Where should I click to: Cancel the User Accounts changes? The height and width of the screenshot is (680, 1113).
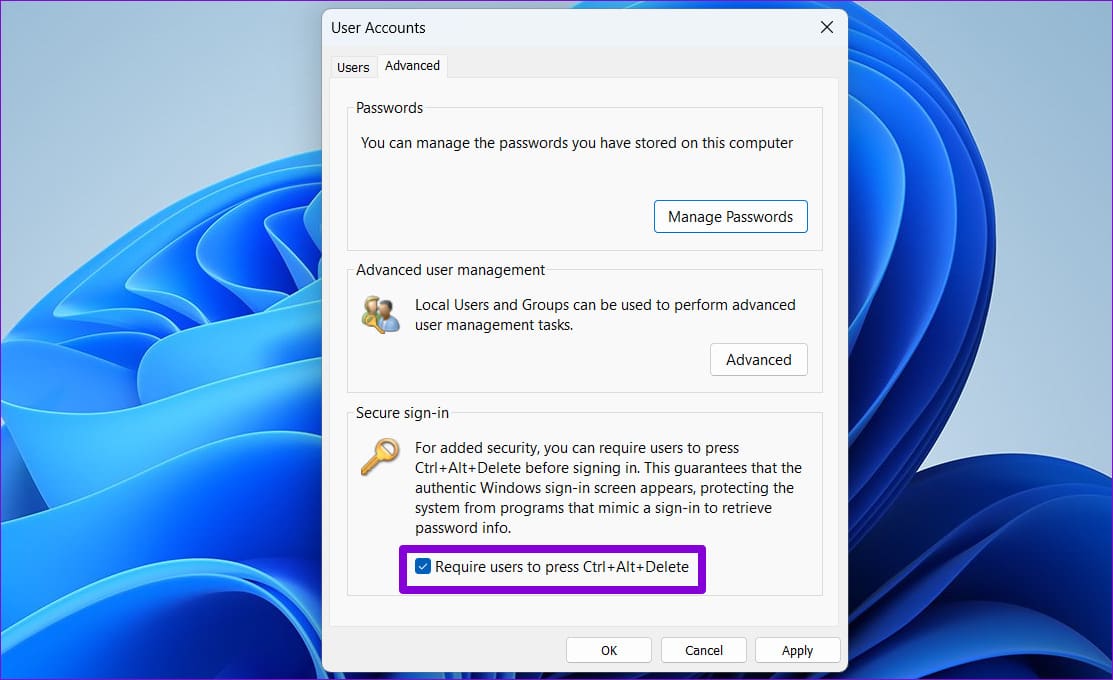pyautogui.click(x=703, y=650)
